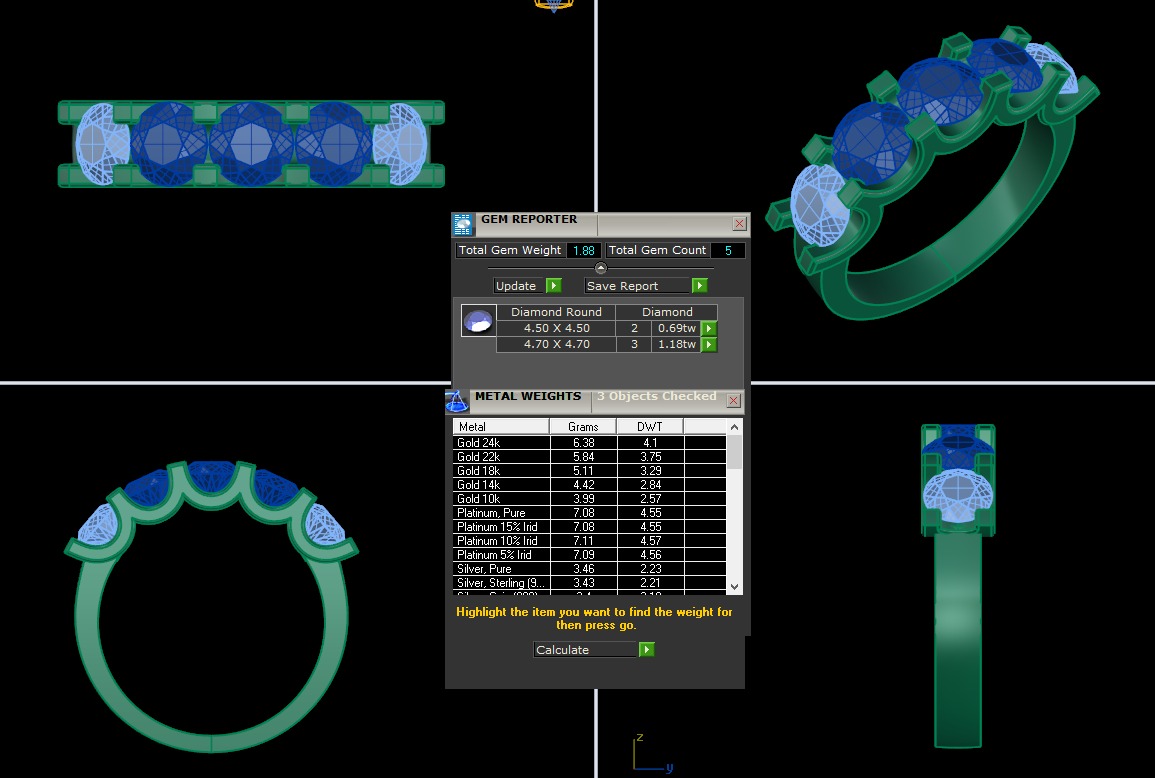Click the Gem Reporter panel icon

click(x=462, y=224)
